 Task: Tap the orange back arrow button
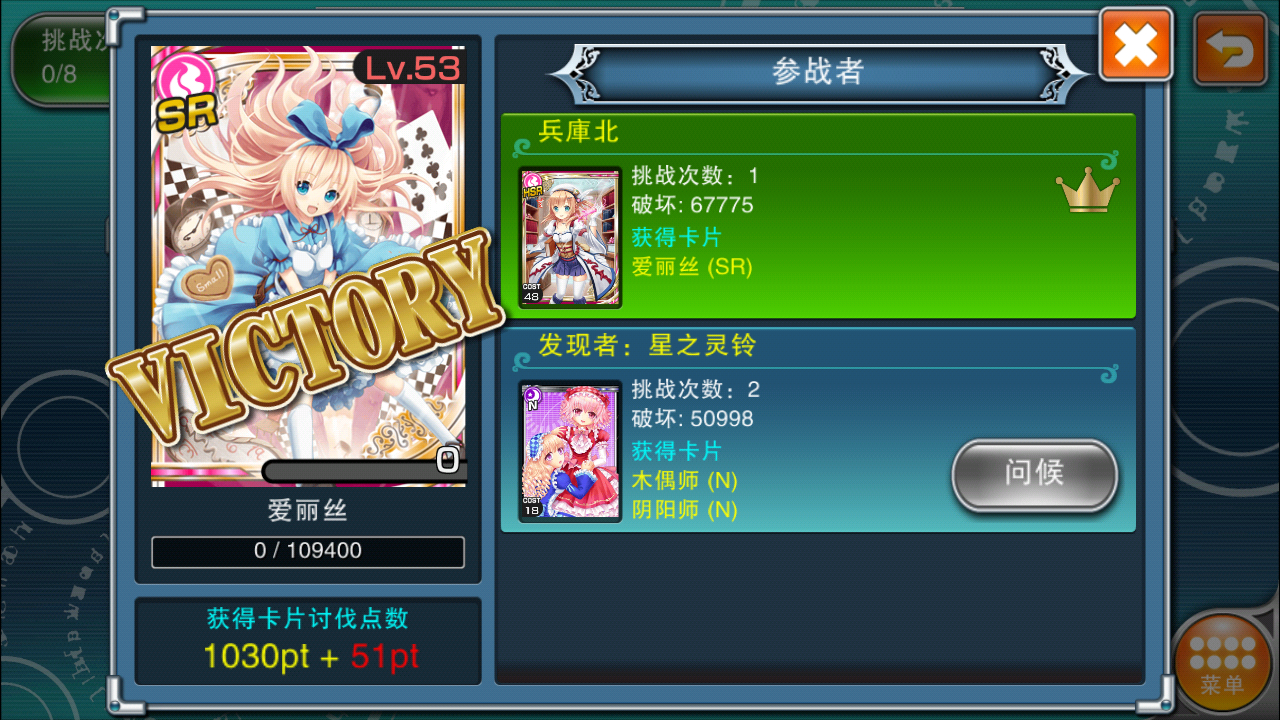[1229, 49]
